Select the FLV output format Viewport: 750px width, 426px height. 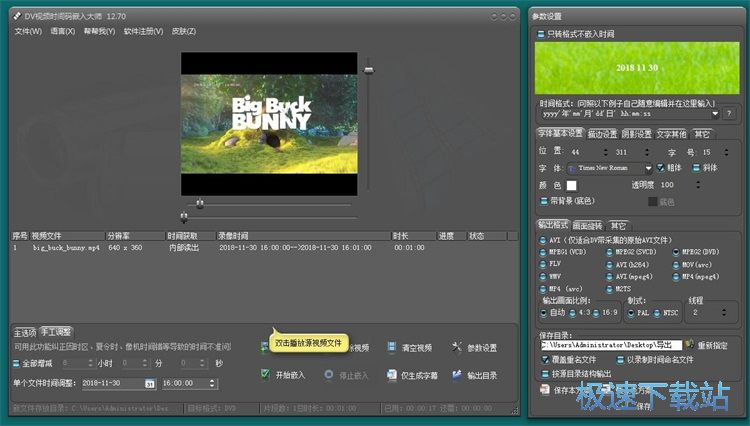point(543,264)
